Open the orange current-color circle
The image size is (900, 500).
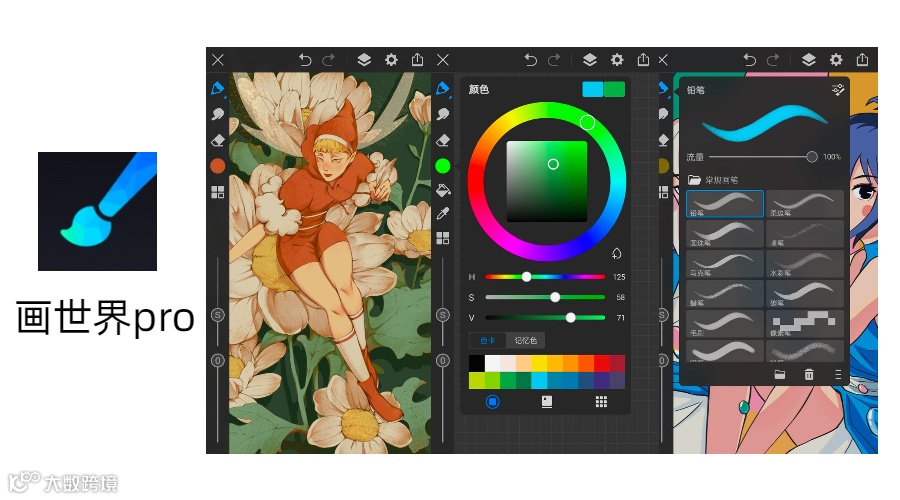point(218,166)
